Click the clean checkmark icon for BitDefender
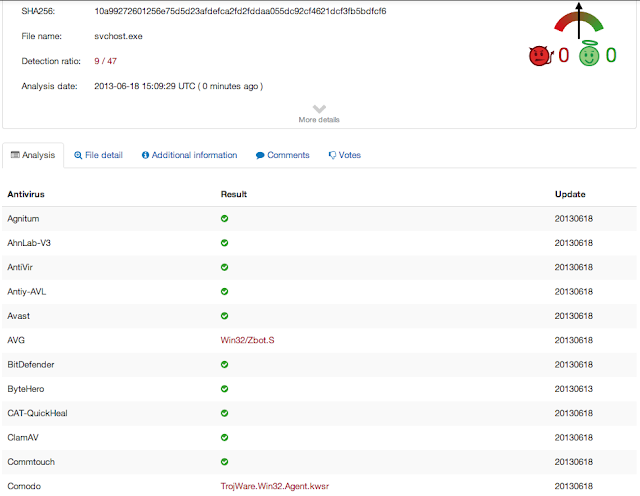Viewport: 640px width, 496px height. click(x=224, y=365)
